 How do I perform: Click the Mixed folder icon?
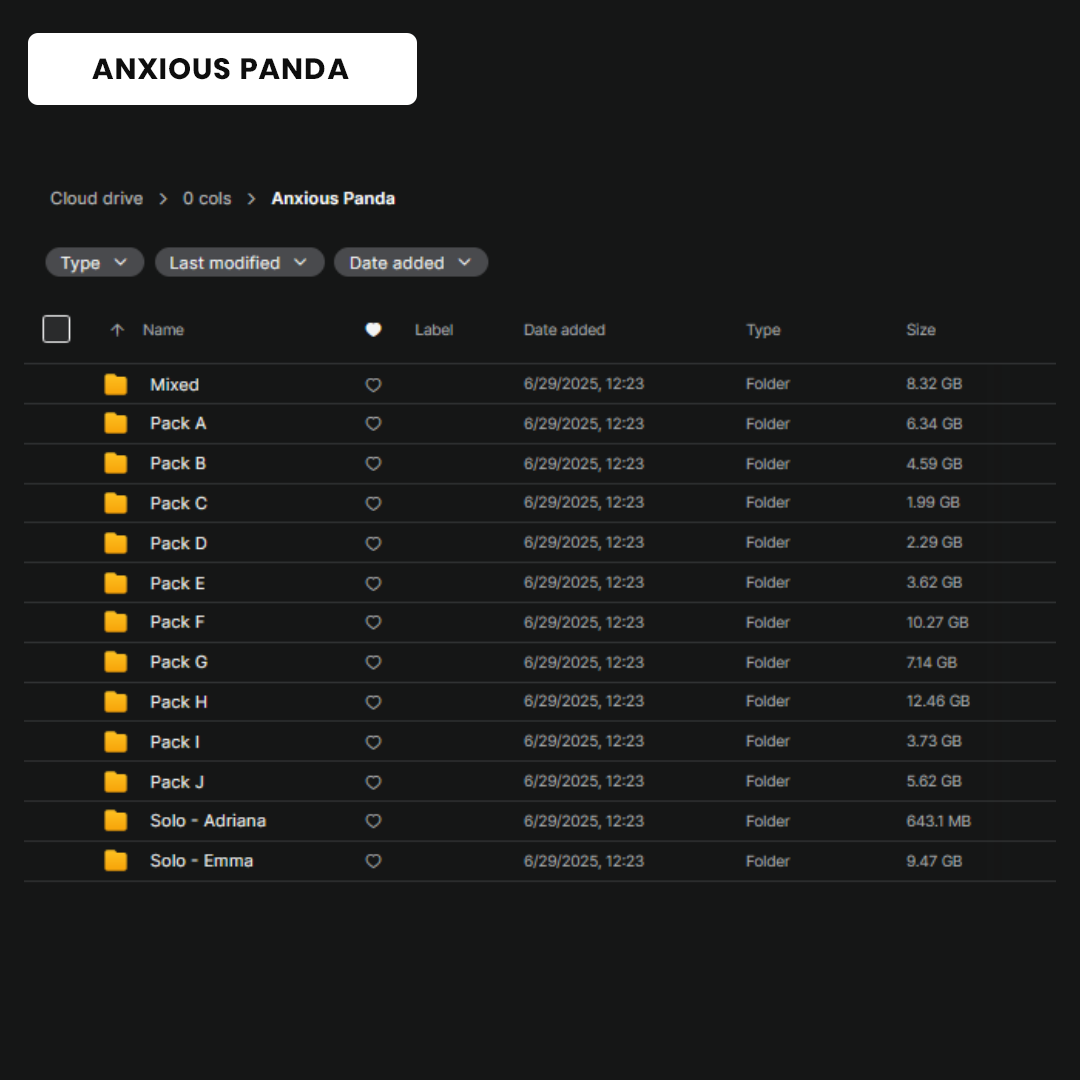coord(116,384)
